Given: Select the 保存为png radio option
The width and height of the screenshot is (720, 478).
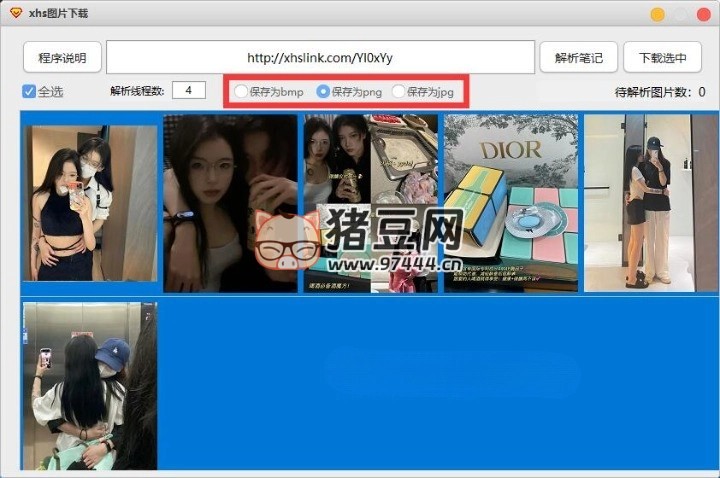Looking at the screenshot, I should [323, 92].
